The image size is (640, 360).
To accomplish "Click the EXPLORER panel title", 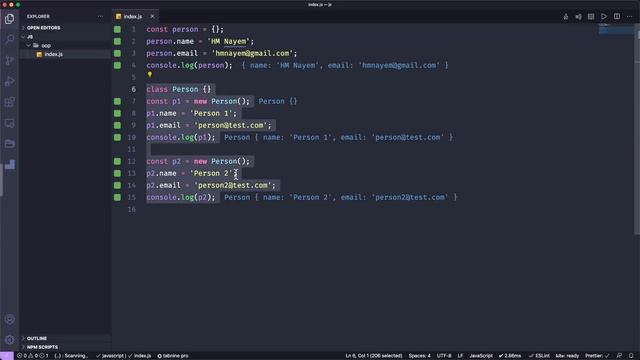I will [38, 16].
